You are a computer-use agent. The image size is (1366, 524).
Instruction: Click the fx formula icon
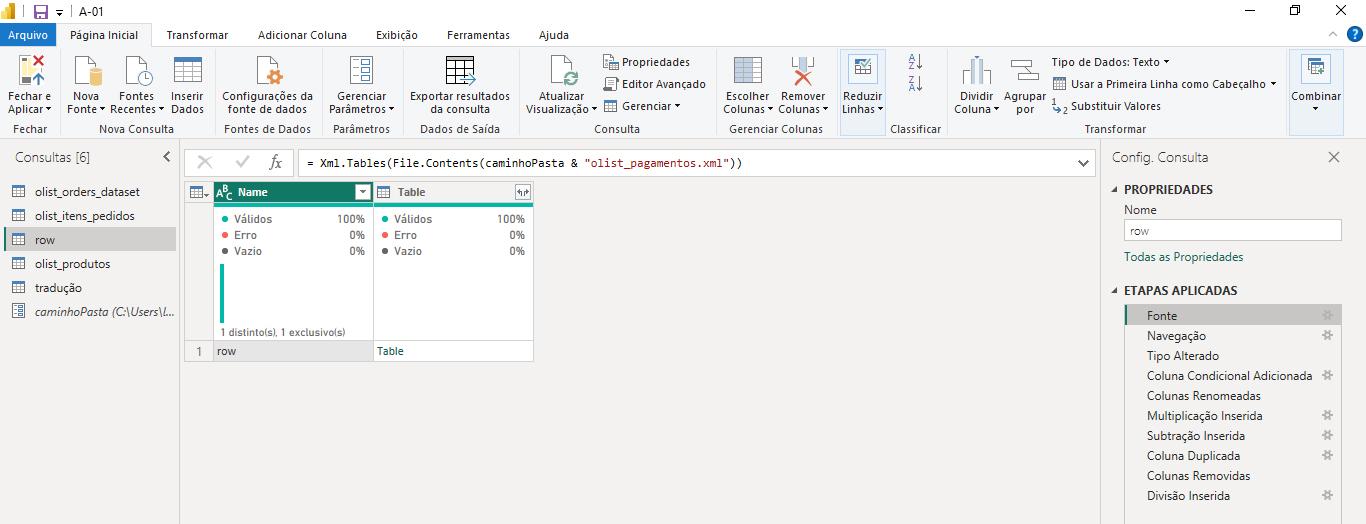click(276, 163)
